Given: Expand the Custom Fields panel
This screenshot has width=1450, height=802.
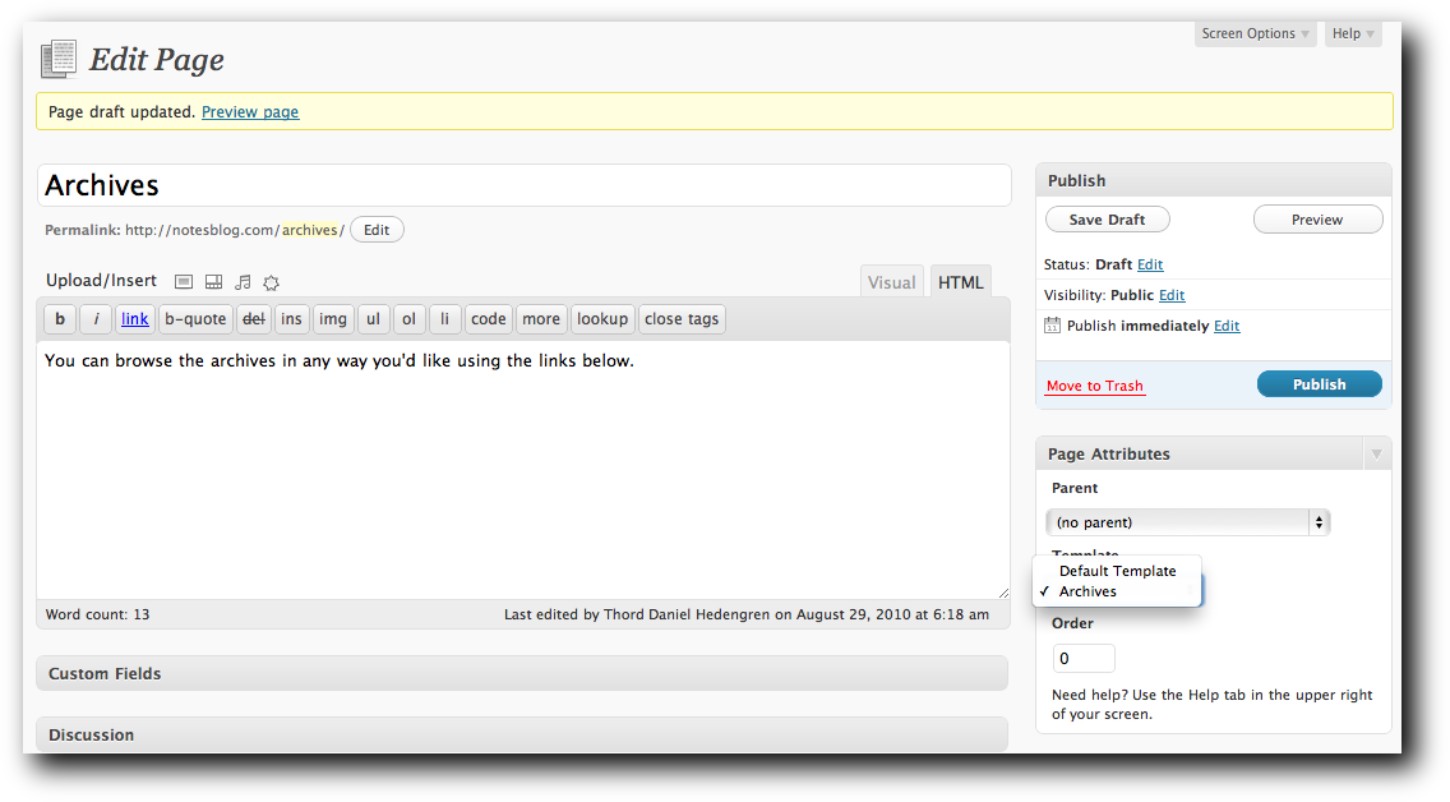Looking at the screenshot, I should [x=522, y=673].
